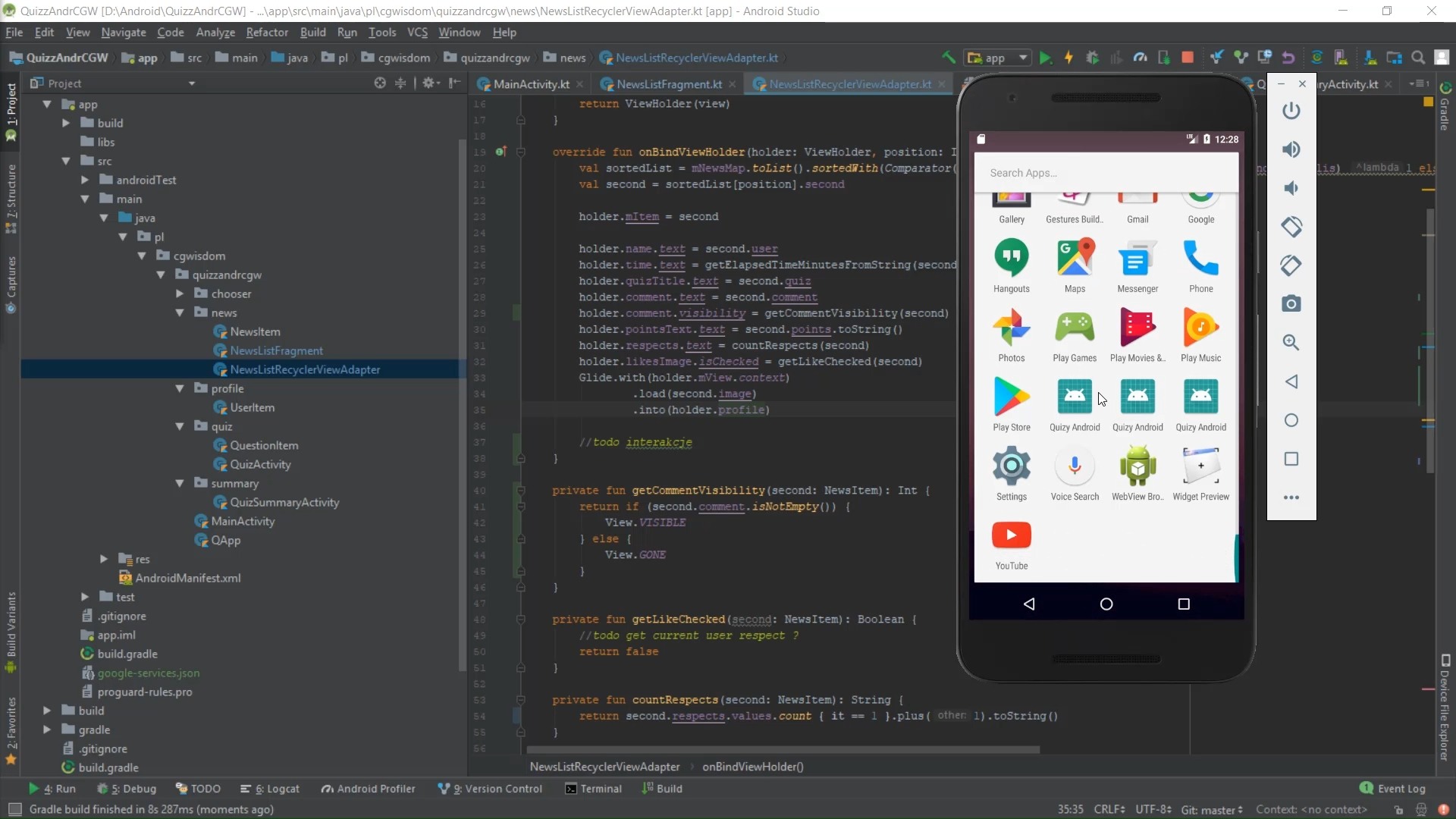
Task: Click the Apply Changes lightning icon
Action: click(1068, 58)
